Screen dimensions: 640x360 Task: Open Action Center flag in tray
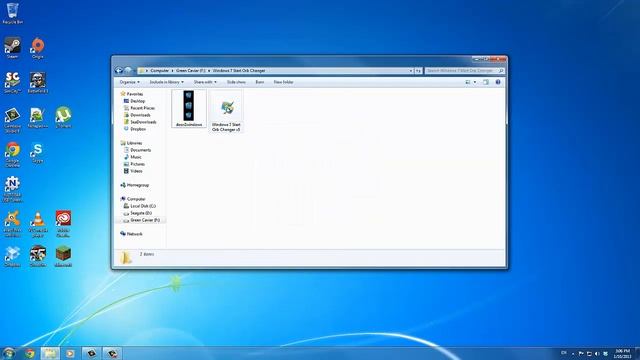click(581, 353)
